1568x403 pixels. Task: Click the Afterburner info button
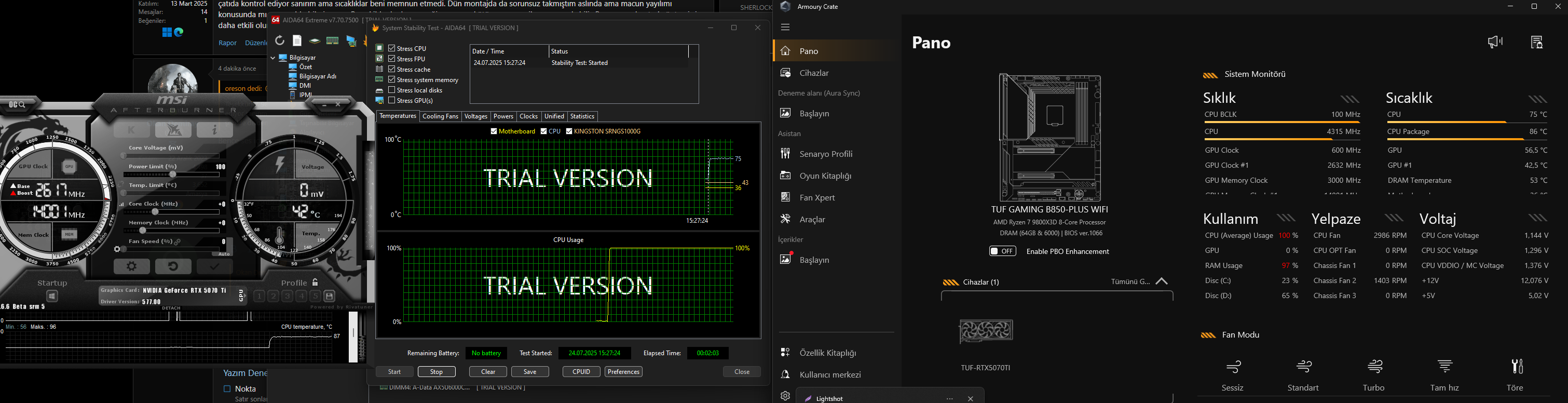[214, 130]
